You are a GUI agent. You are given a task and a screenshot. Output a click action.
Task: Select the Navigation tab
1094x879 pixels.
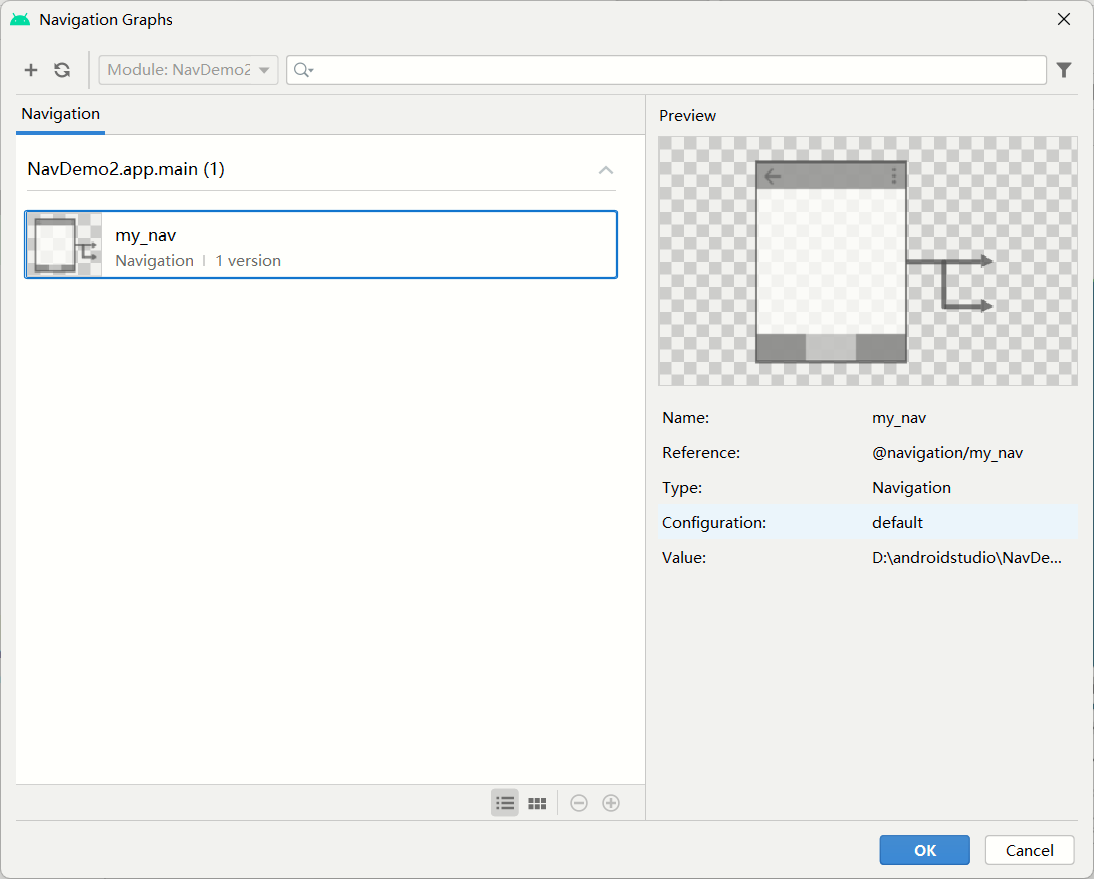click(x=61, y=114)
